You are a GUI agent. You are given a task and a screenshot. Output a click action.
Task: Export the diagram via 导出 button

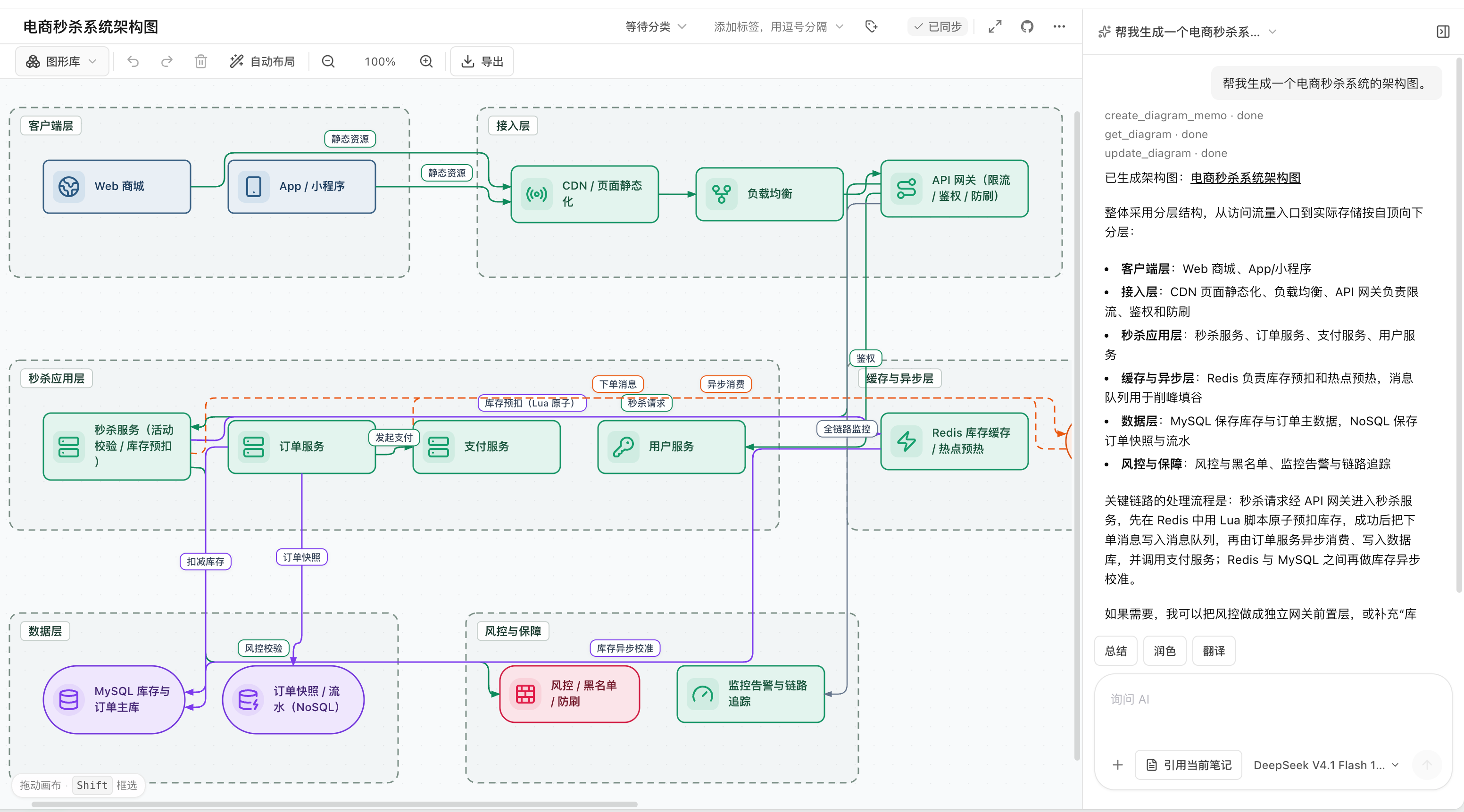point(482,61)
